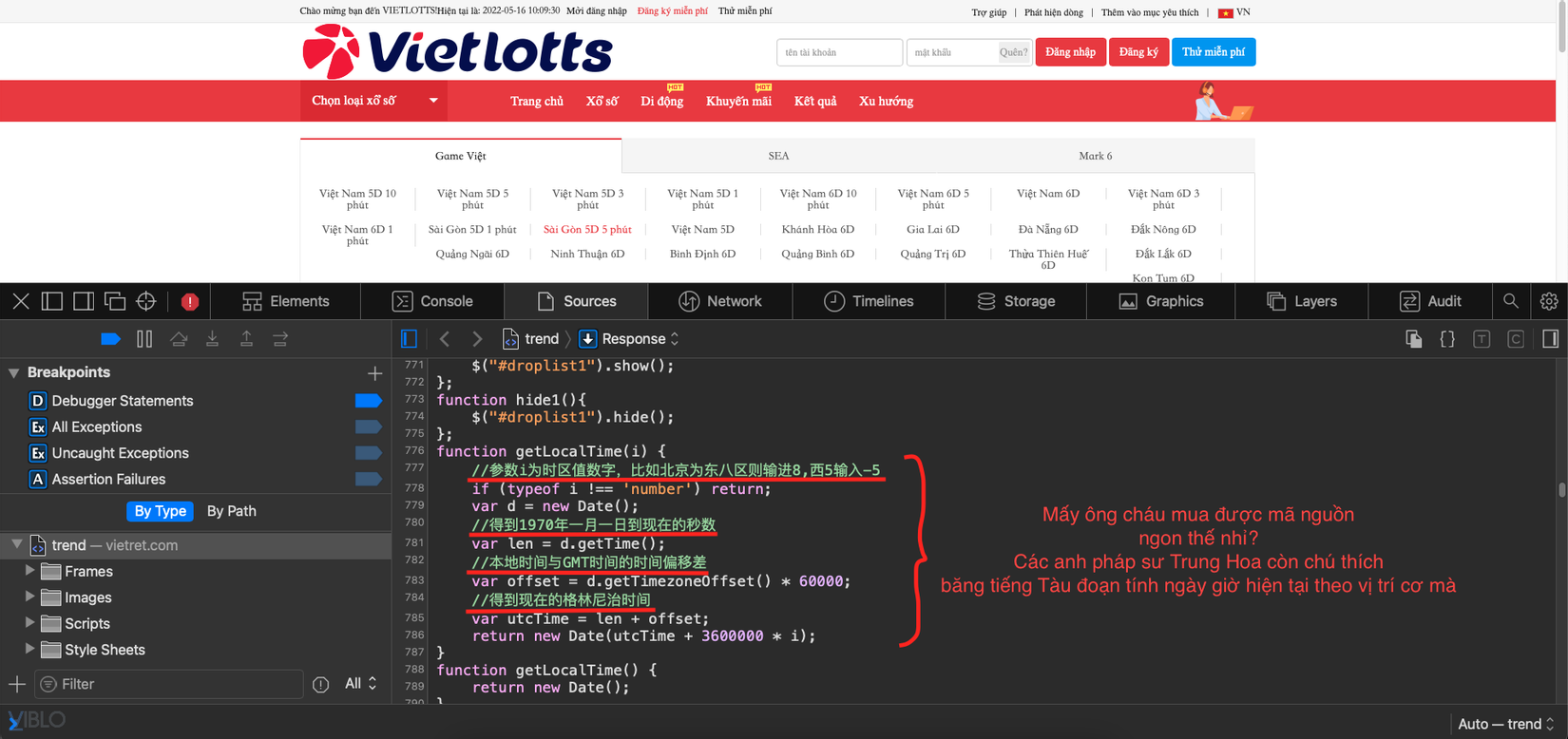Toggle all breakpoints with the blue debugger button
The height and width of the screenshot is (739, 1568).
click(x=110, y=339)
